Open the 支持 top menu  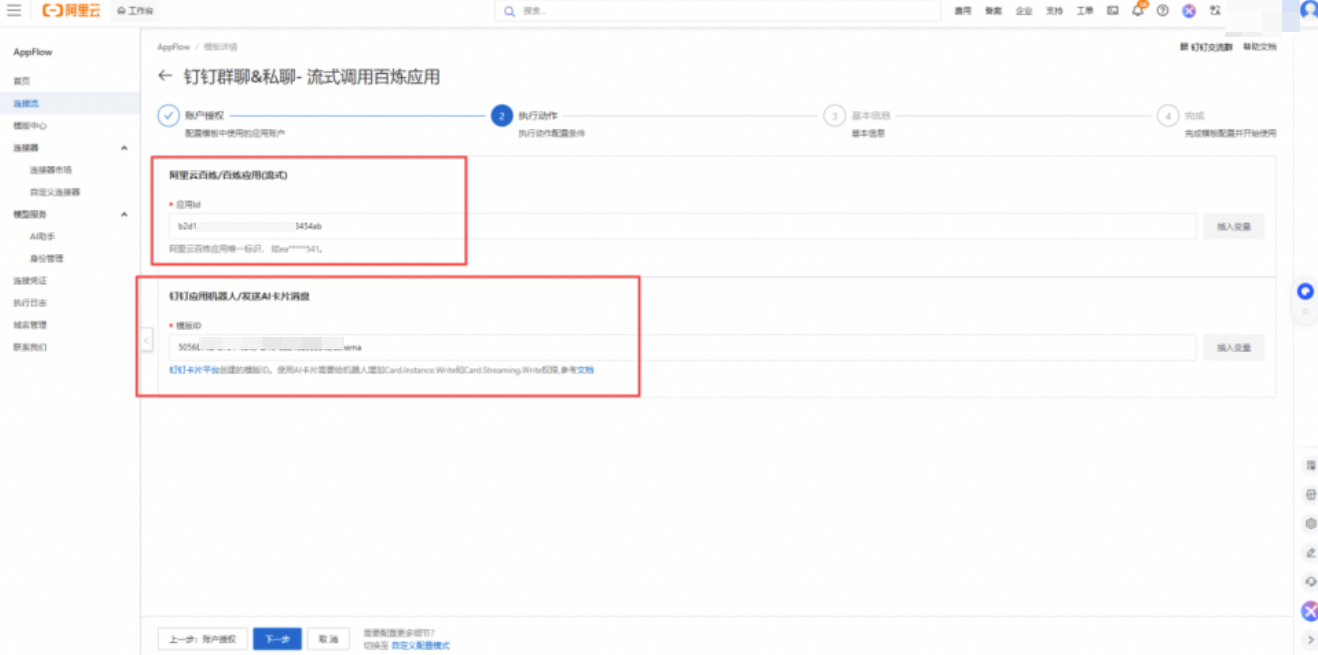pos(1054,11)
